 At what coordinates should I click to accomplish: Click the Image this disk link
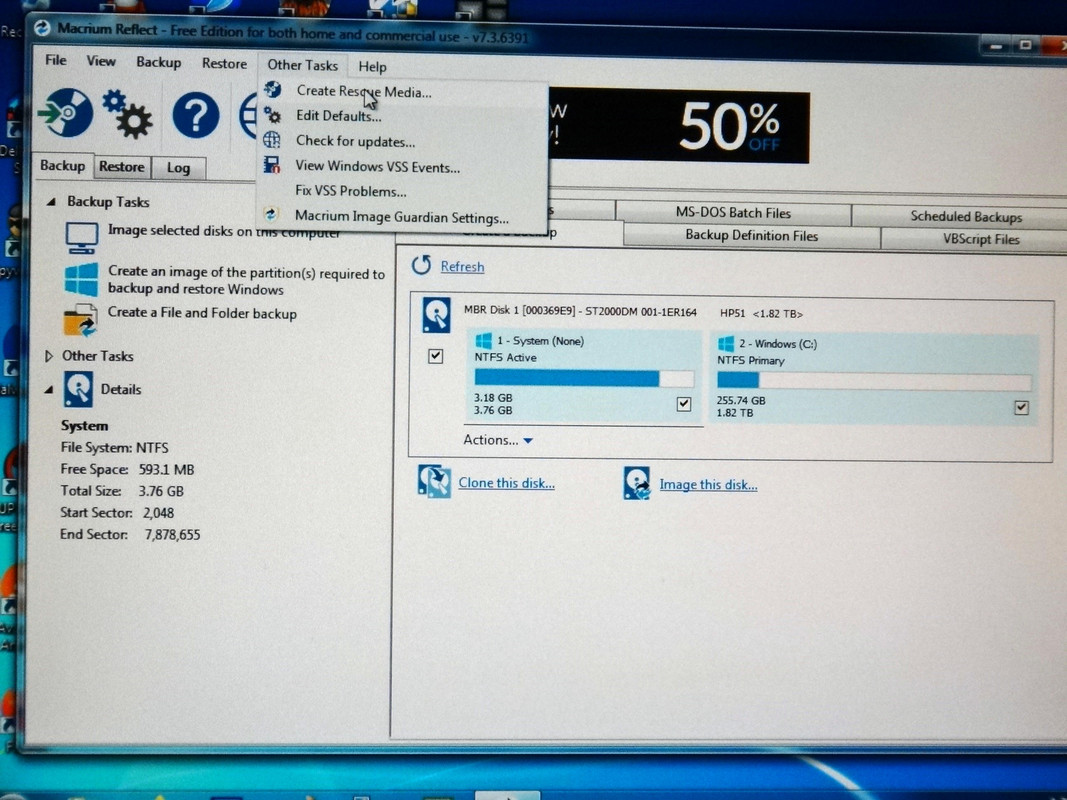coord(708,484)
